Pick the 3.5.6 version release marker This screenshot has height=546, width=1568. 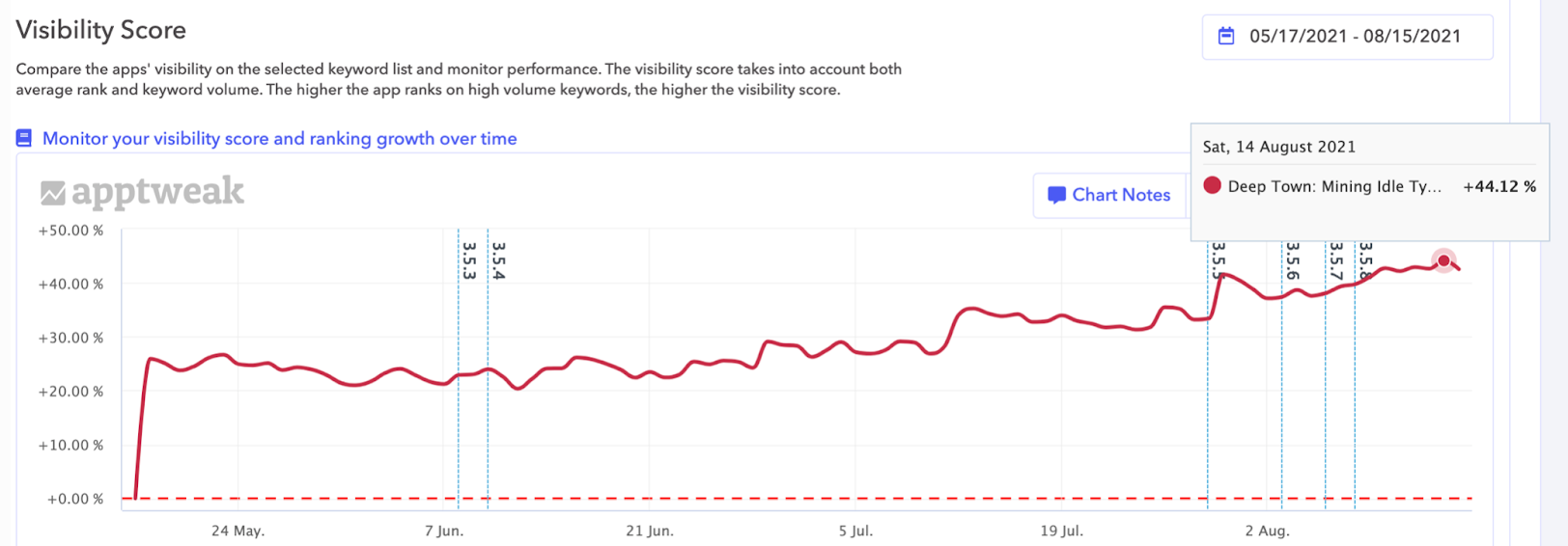1292,260
